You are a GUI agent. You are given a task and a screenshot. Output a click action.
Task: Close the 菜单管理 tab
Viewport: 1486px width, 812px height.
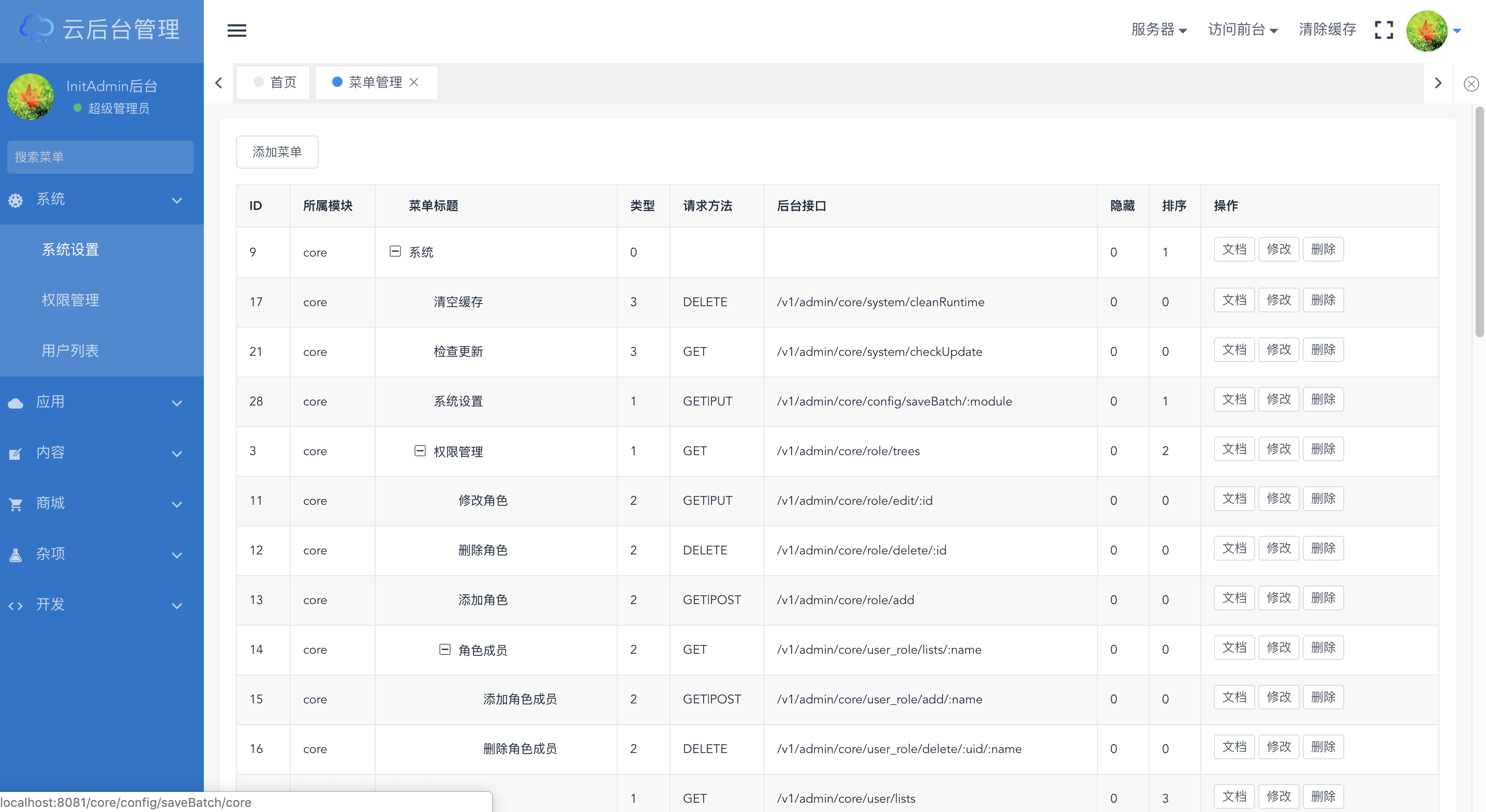point(413,82)
